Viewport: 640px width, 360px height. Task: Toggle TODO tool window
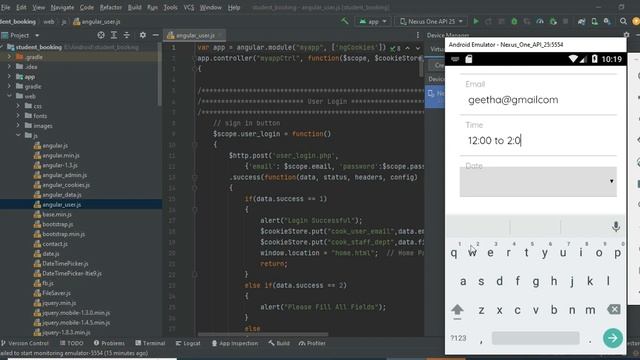click(72, 343)
